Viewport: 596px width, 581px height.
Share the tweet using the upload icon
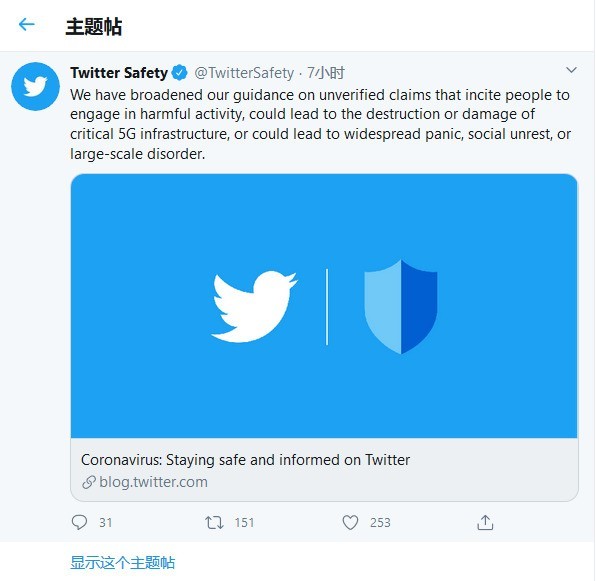pyautogui.click(x=485, y=522)
